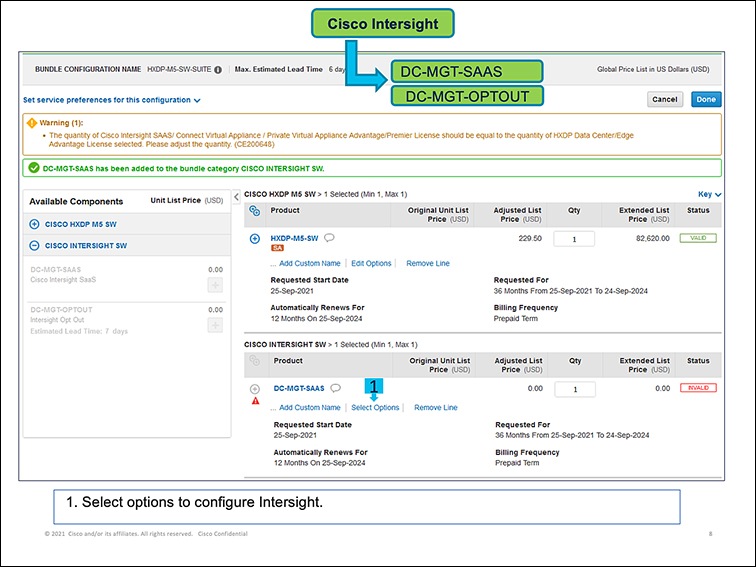Collapse the Available Components panel arrow

236,197
